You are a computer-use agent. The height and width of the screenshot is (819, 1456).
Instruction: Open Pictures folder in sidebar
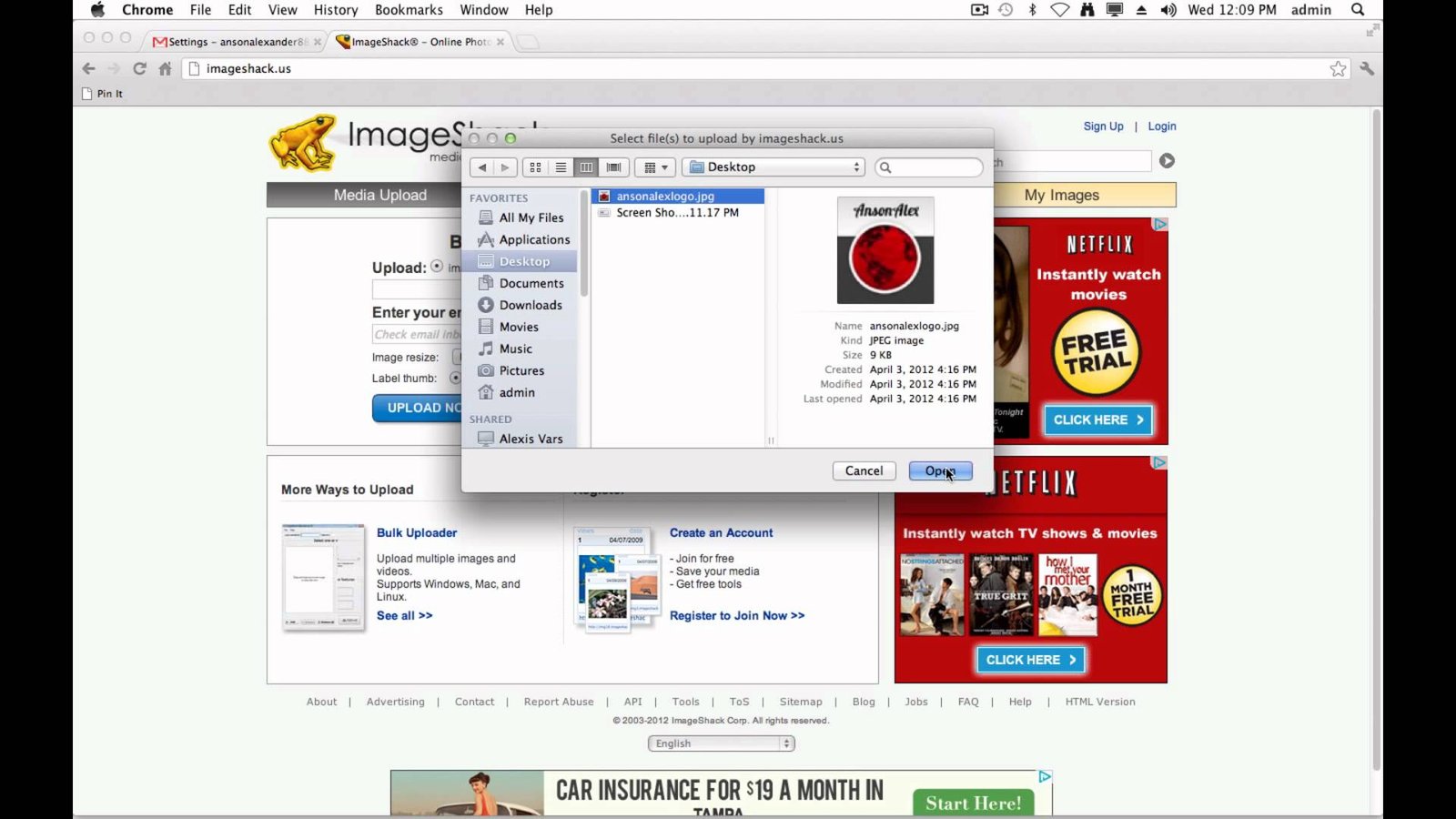[521, 370]
